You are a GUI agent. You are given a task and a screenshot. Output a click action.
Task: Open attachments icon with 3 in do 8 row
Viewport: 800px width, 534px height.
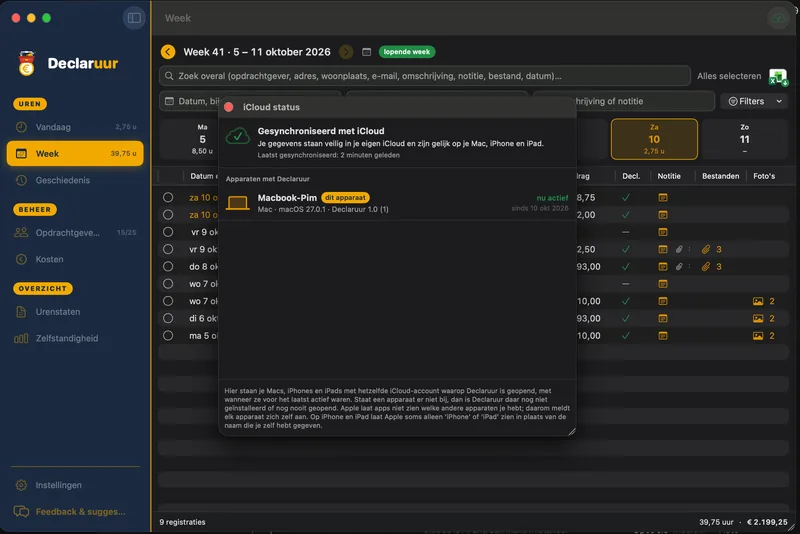[711, 267]
